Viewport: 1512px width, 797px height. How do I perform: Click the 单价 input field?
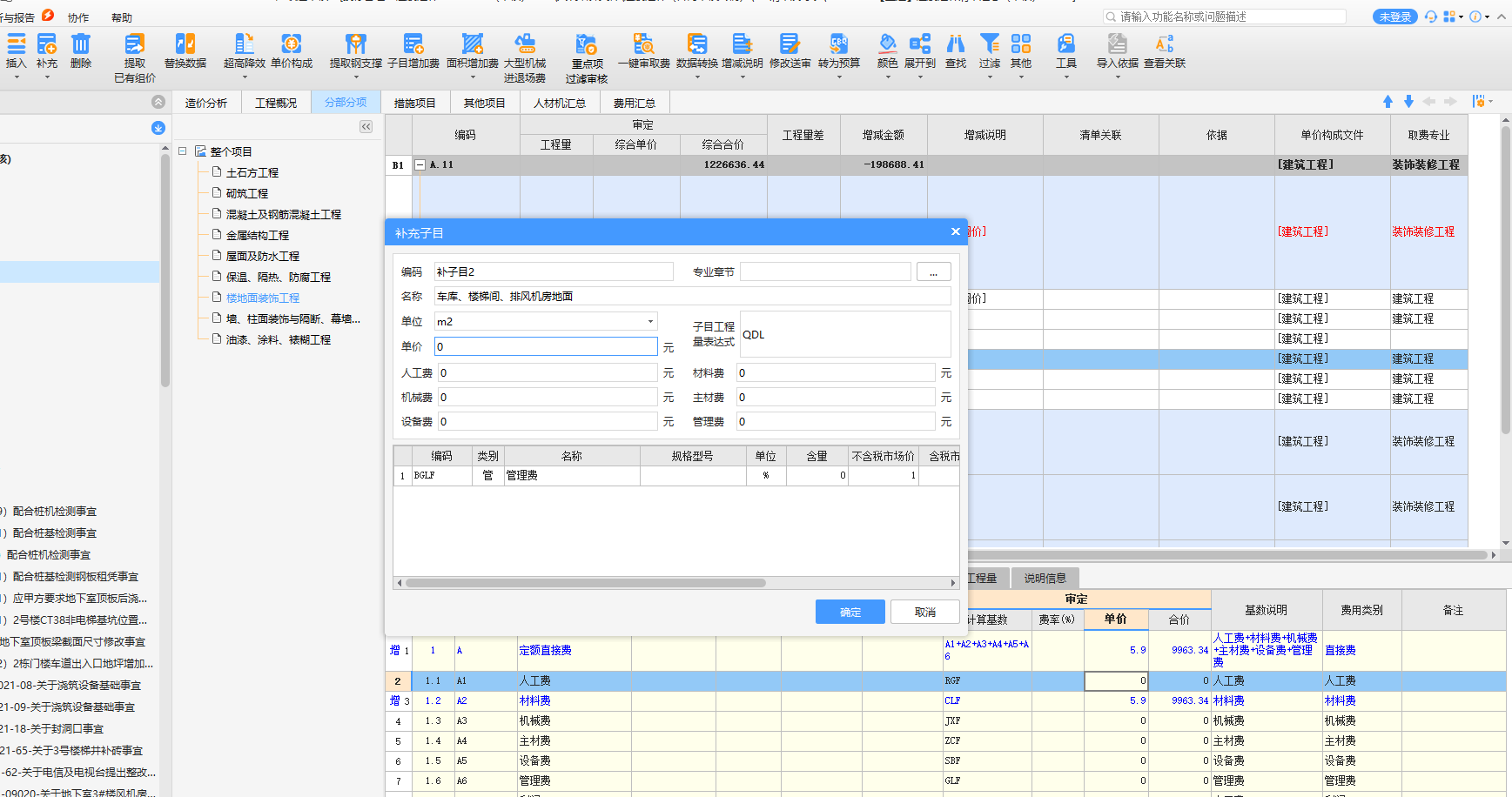point(546,346)
